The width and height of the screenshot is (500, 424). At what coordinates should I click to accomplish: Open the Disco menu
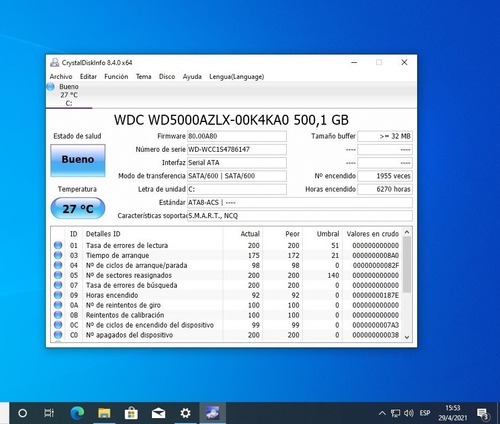(x=167, y=77)
